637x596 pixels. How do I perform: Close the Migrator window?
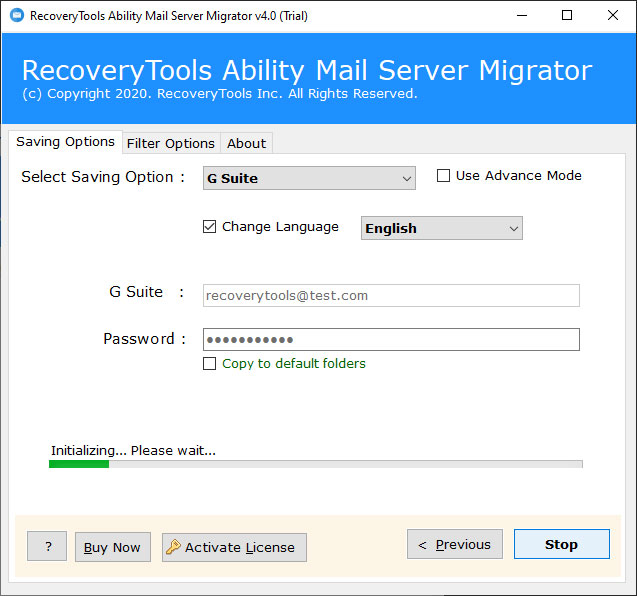tap(613, 15)
